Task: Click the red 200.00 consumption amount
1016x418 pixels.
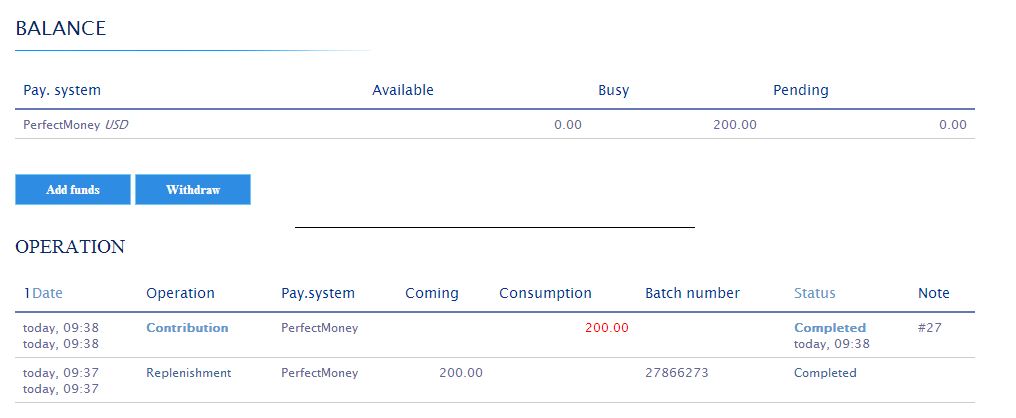Action: pyautogui.click(x=607, y=328)
